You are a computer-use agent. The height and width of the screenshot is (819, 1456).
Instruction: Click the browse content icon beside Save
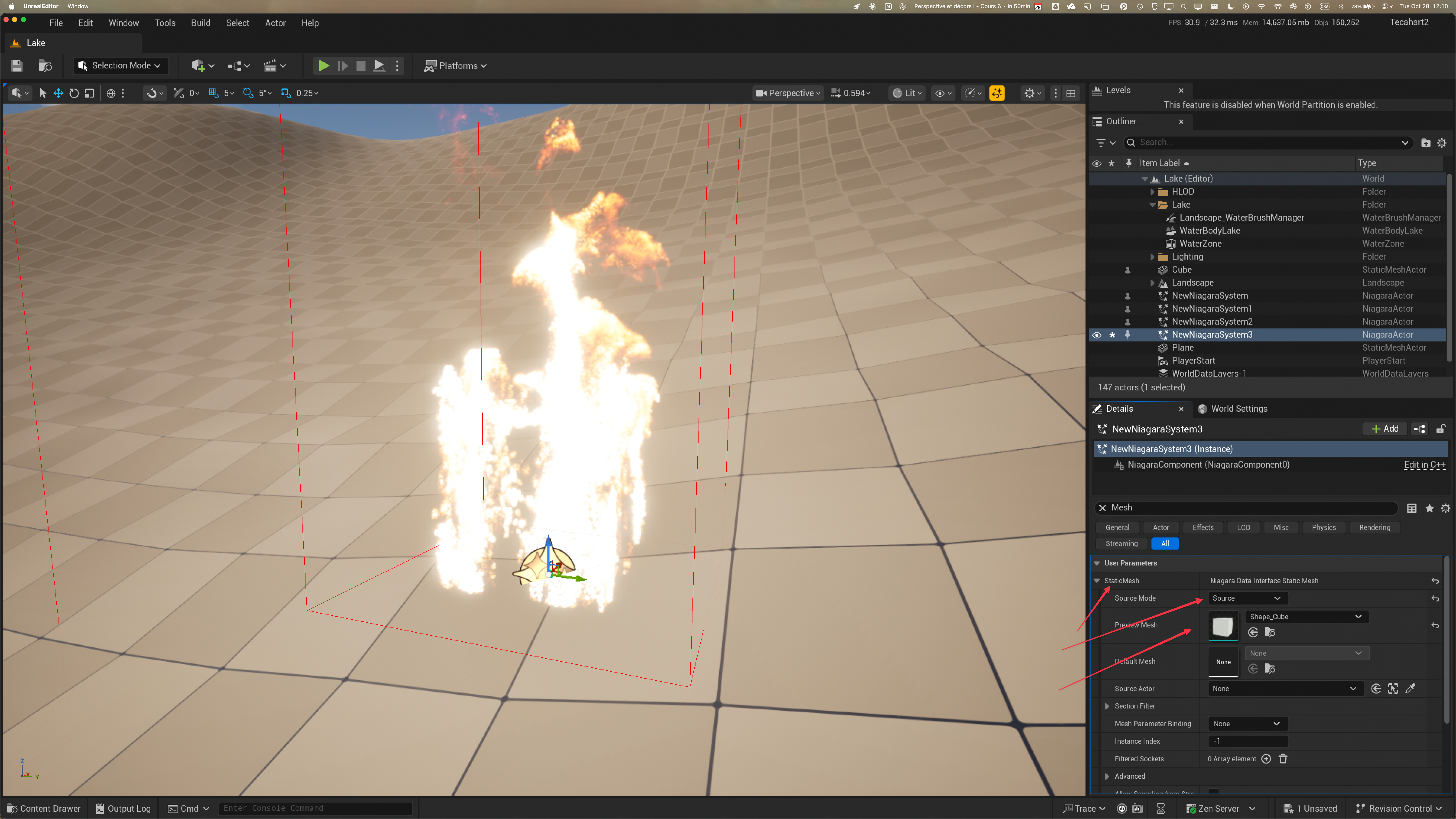45,66
